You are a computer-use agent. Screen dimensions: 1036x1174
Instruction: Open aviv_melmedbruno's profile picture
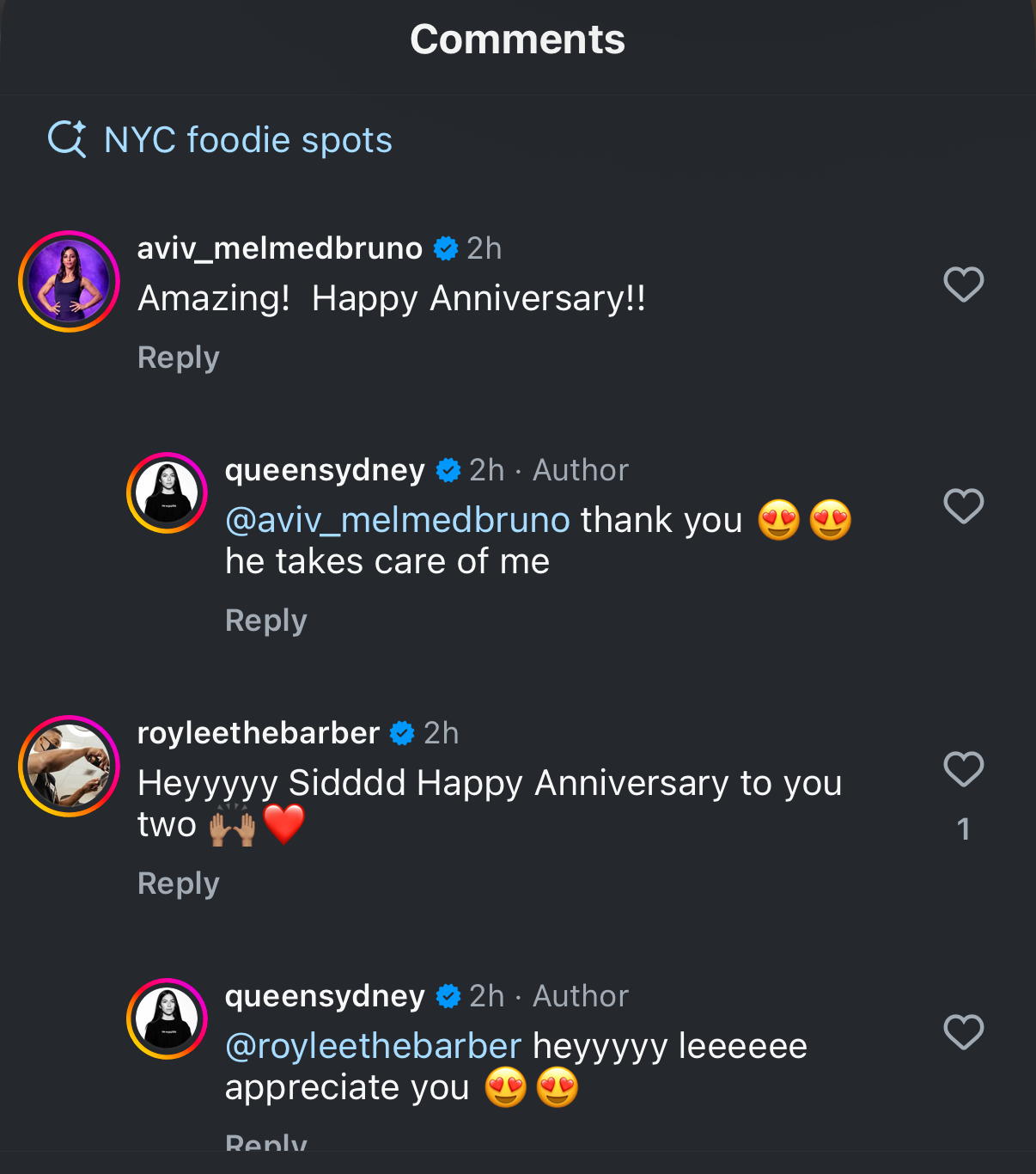(69, 281)
